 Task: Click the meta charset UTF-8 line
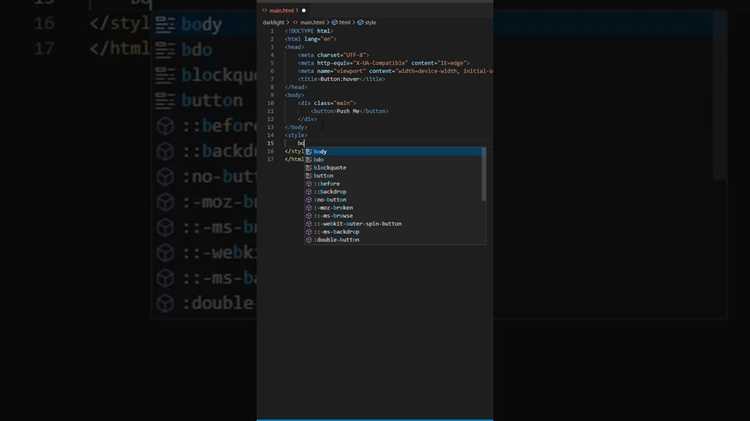(x=333, y=55)
